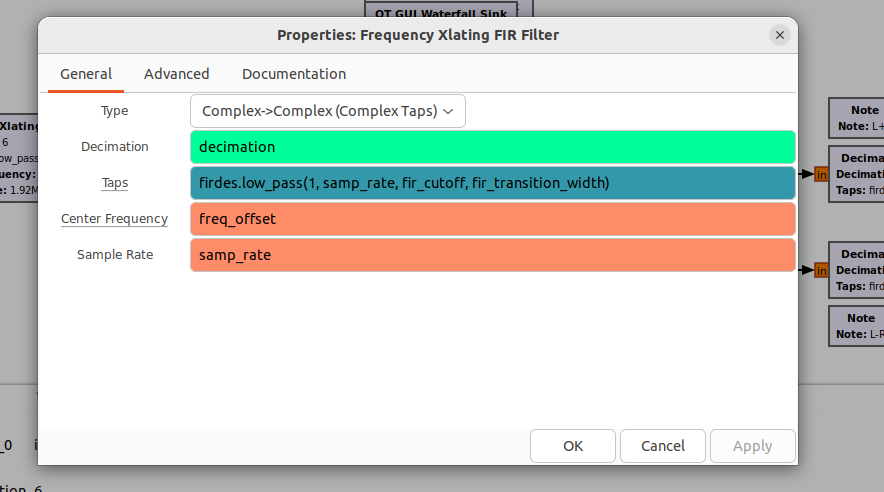Click the Center Frequency freq_offset field
This screenshot has width=884, height=492.
point(493,219)
